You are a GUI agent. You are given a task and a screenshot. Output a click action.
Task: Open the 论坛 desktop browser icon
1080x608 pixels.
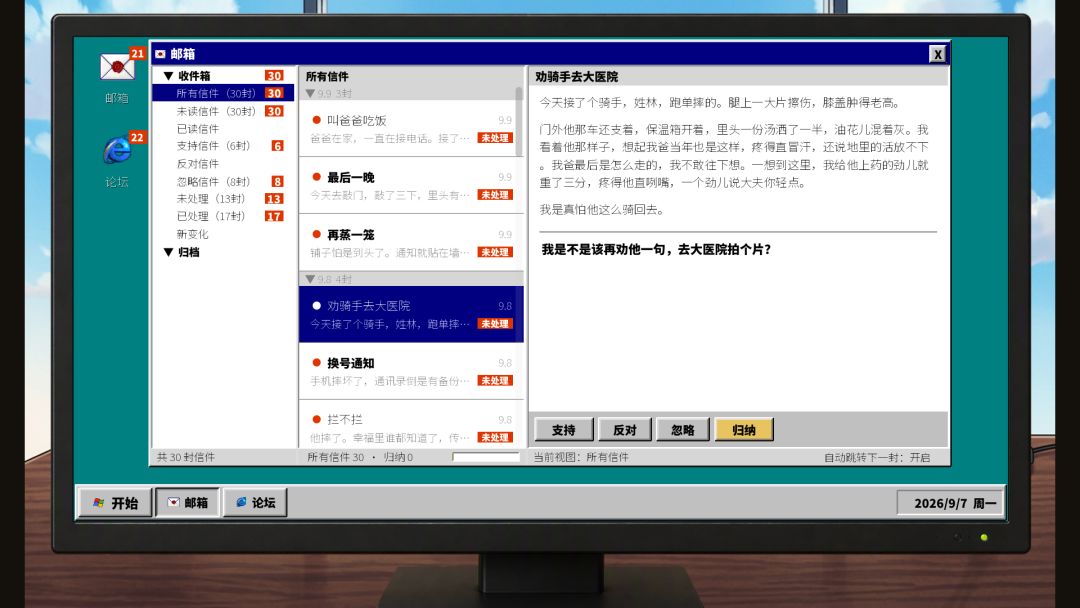(x=116, y=150)
